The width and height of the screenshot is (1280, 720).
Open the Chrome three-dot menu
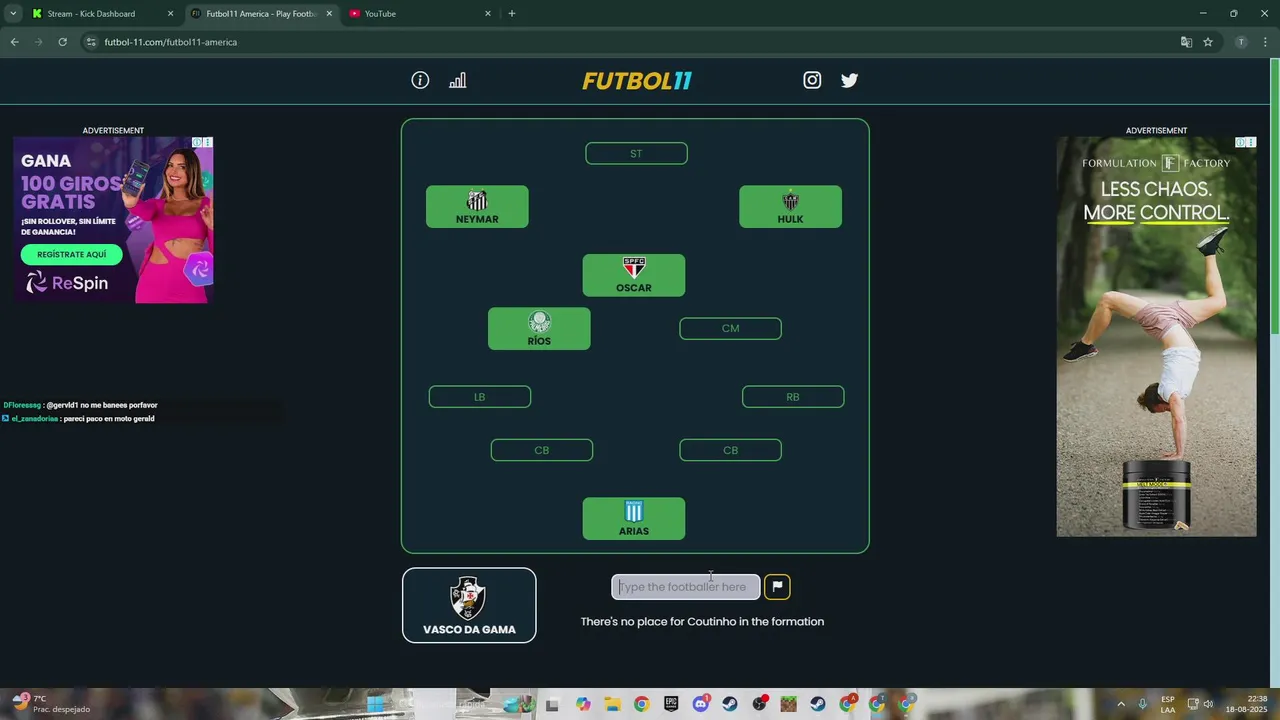1265,42
